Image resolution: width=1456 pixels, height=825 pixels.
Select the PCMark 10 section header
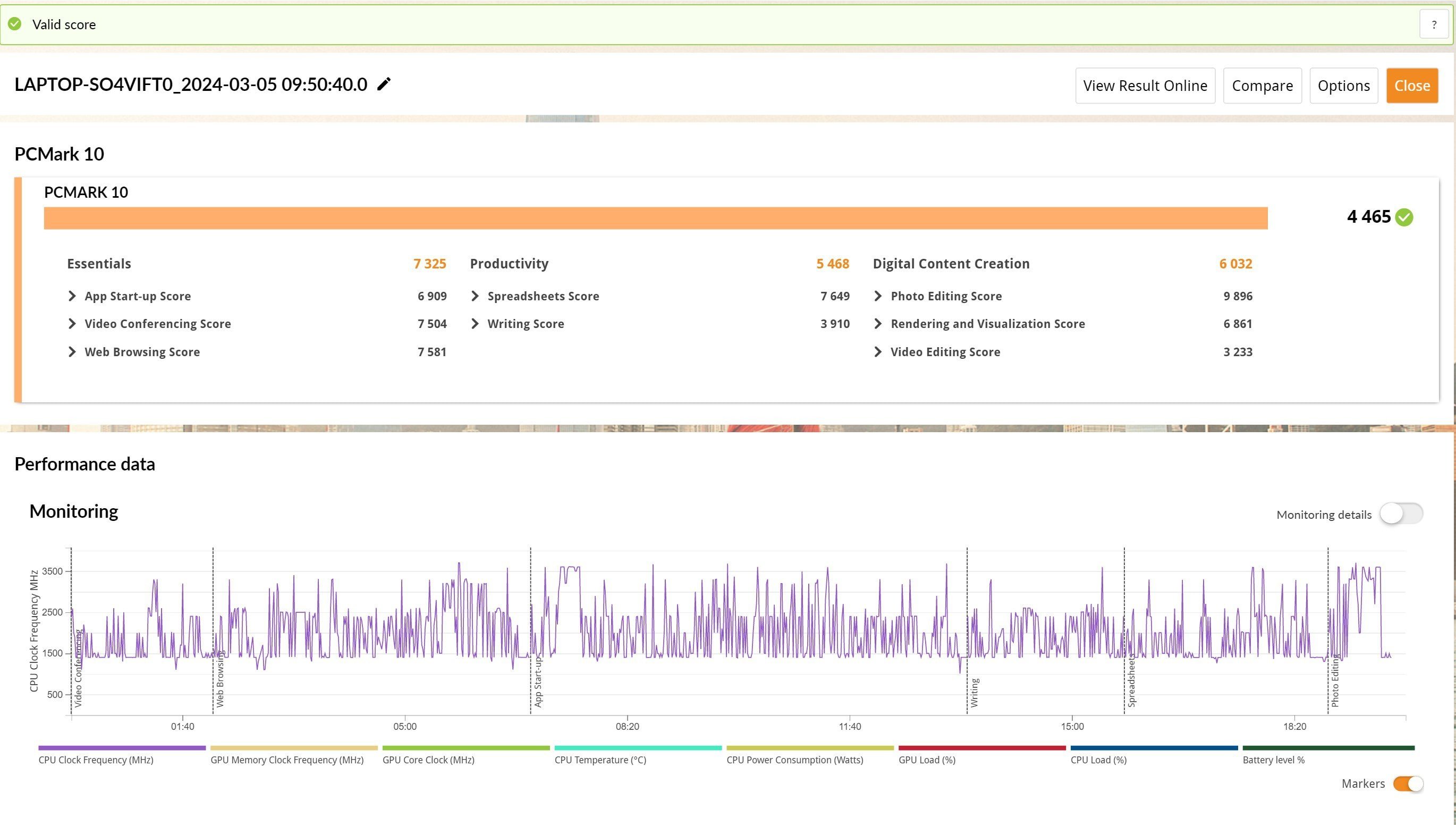click(59, 154)
